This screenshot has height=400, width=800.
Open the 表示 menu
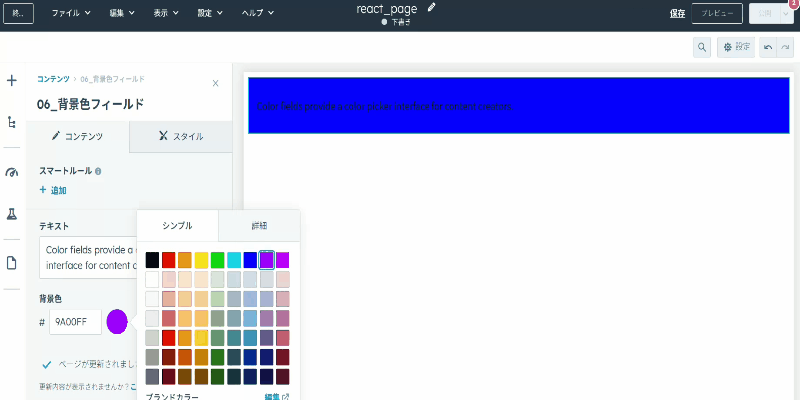coord(166,13)
